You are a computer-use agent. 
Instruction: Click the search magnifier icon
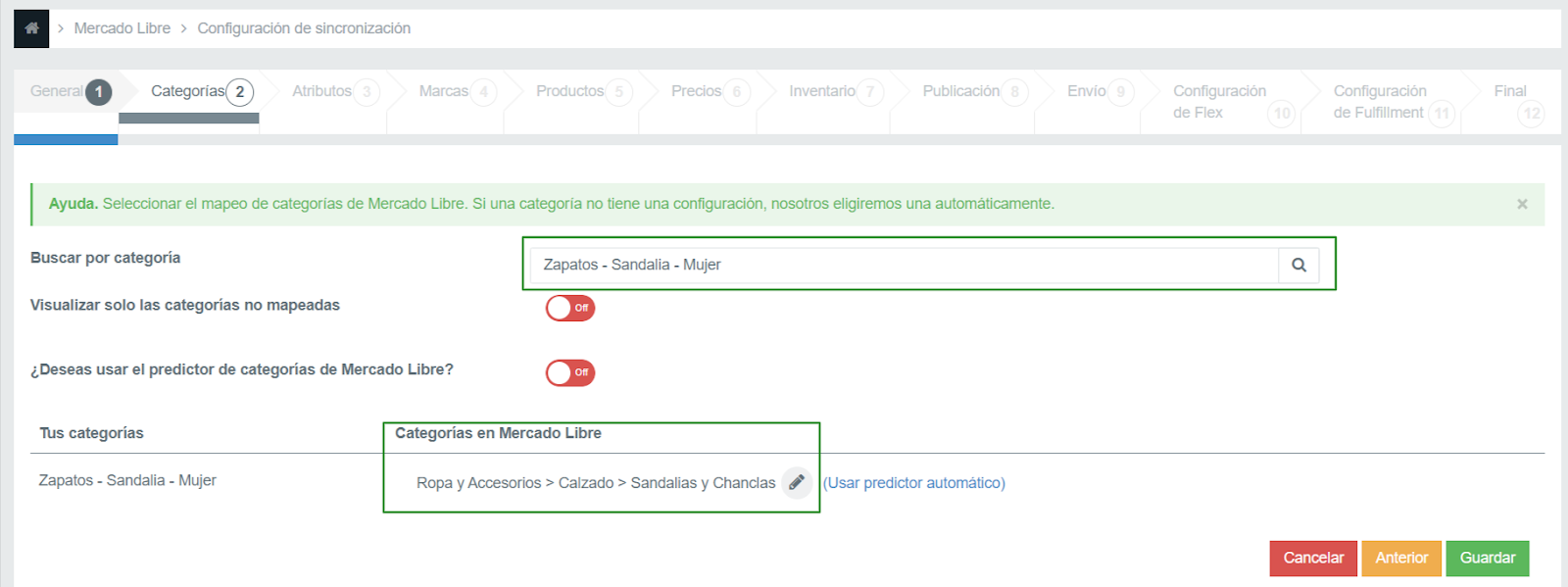pyautogui.click(x=1298, y=265)
